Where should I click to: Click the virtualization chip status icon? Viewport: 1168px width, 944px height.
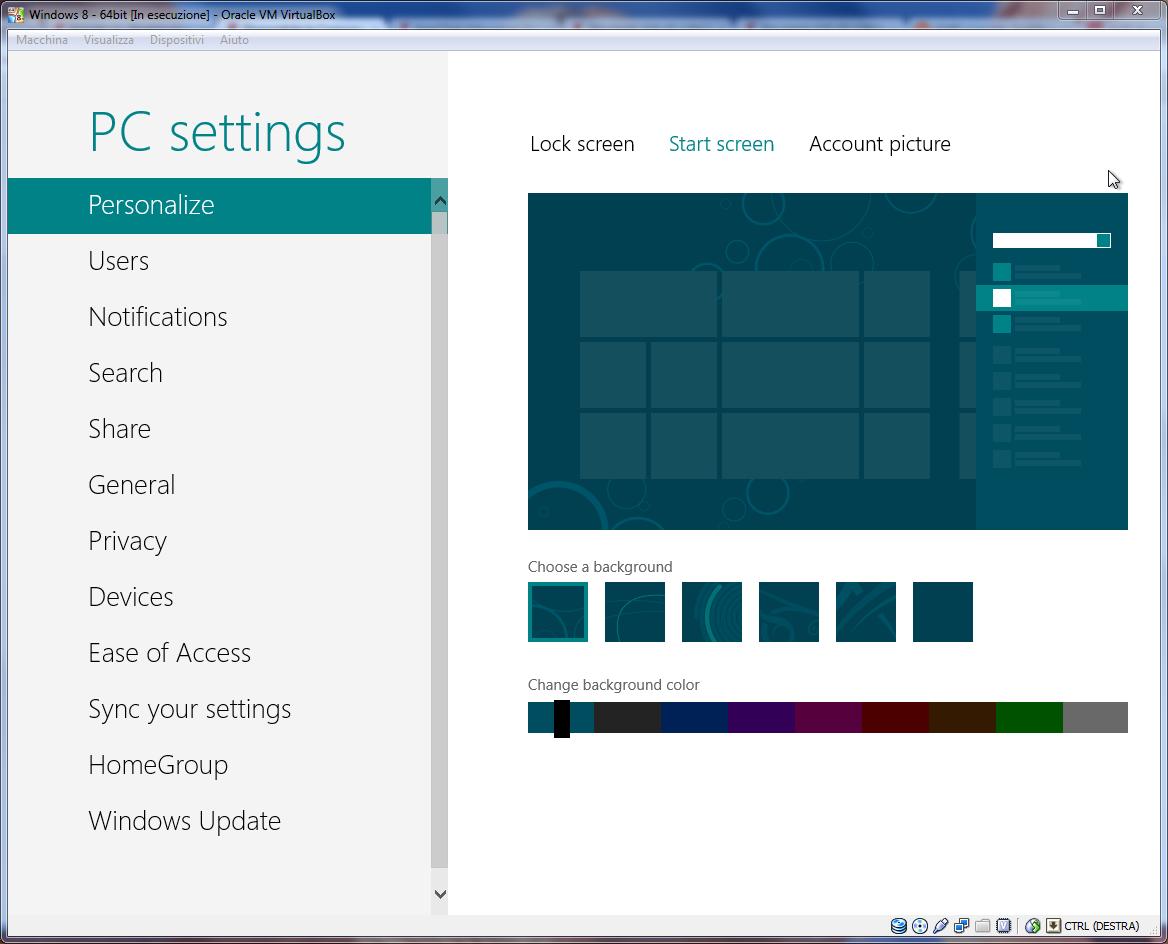pos(1003,925)
